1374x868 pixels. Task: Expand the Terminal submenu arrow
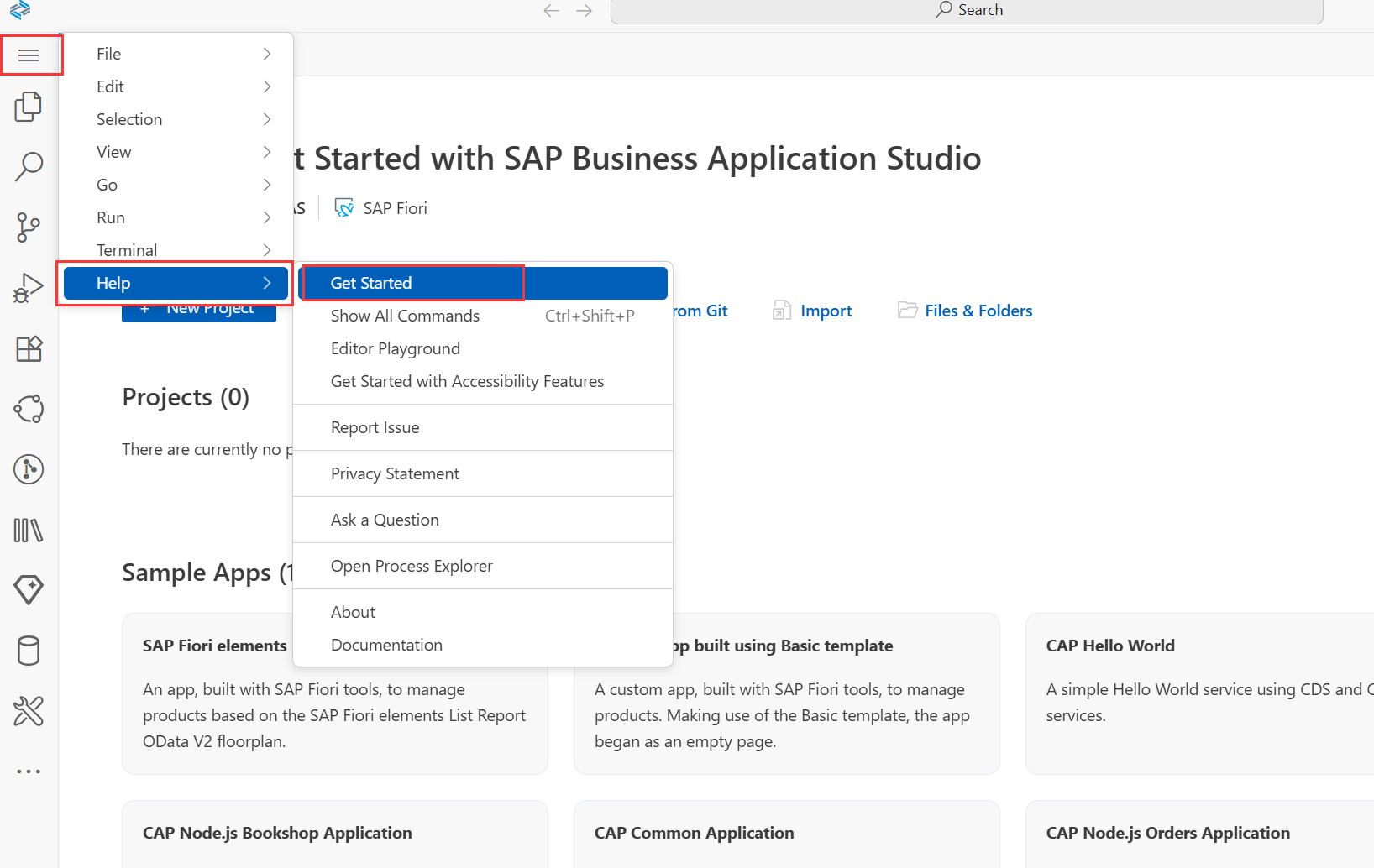(267, 250)
